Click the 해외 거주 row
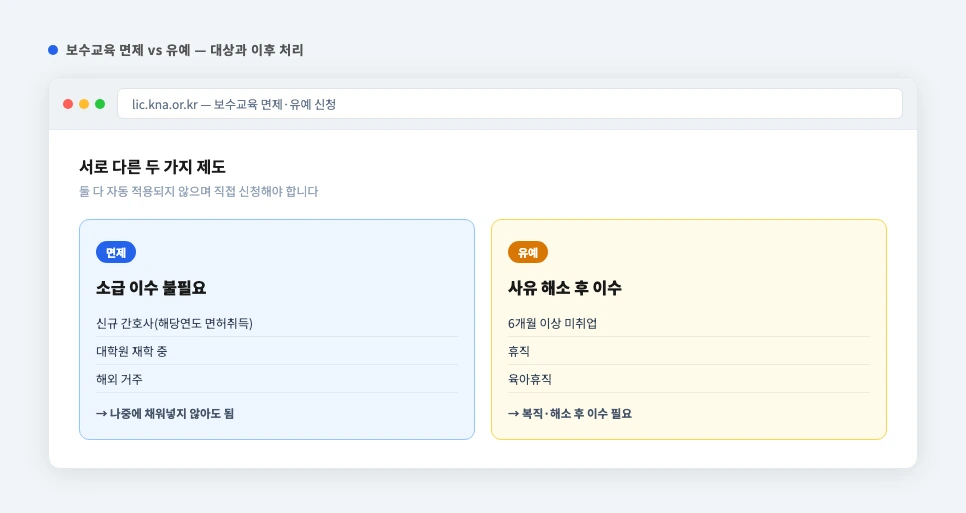 pos(277,379)
